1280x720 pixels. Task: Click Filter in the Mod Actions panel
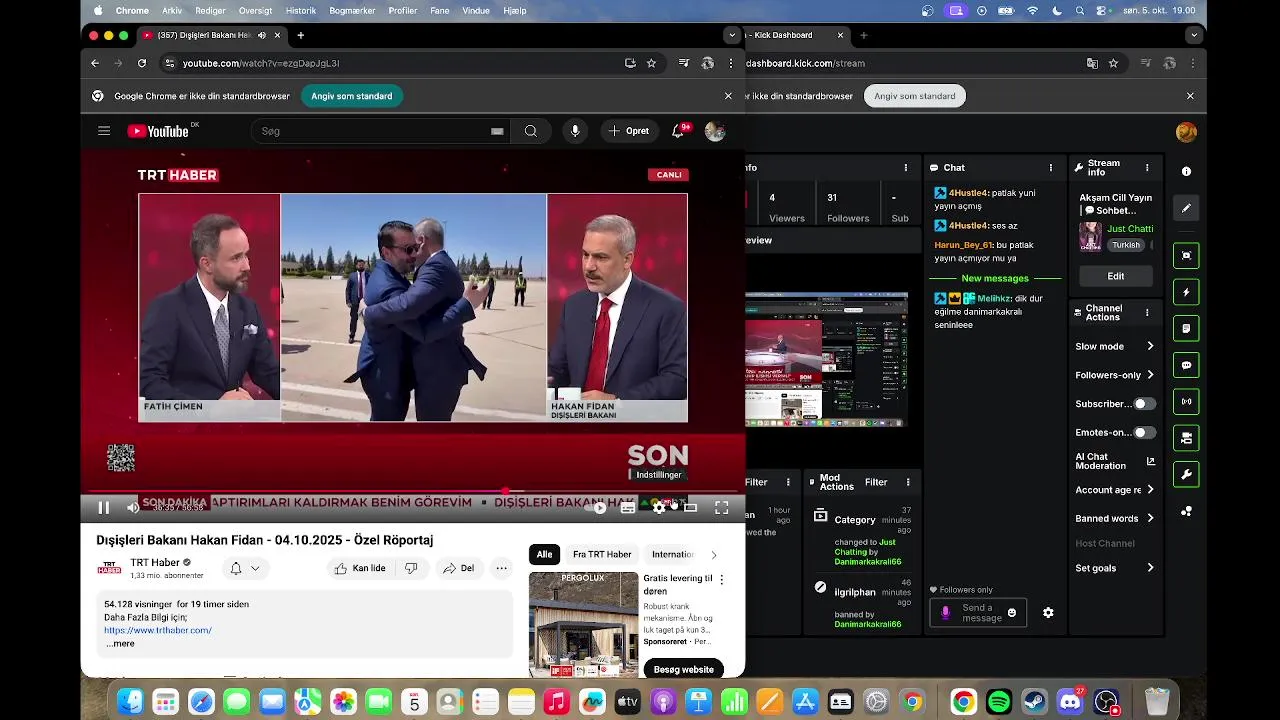point(876,482)
